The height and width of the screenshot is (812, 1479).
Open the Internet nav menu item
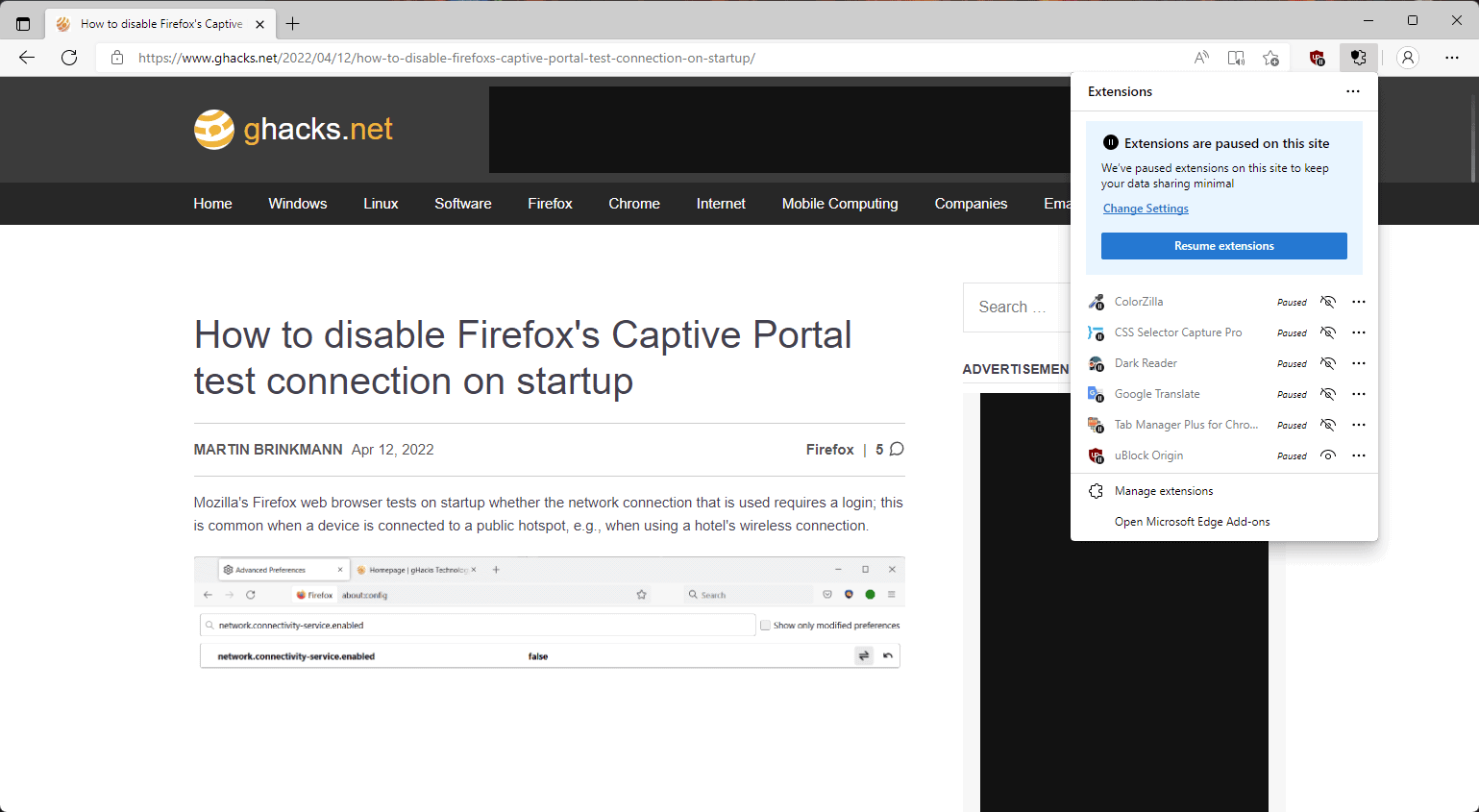pos(721,204)
